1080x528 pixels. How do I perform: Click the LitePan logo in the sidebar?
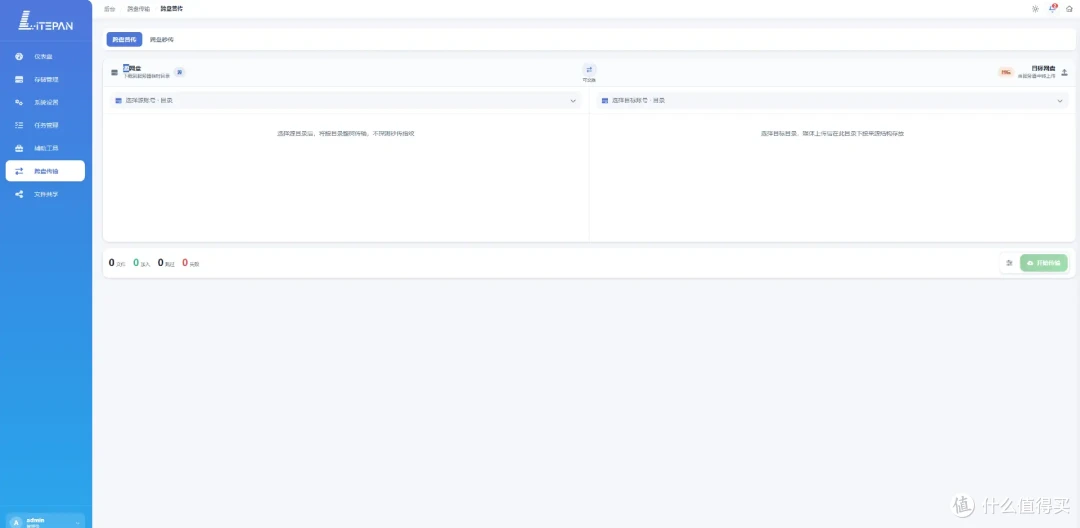pos(45,21)
